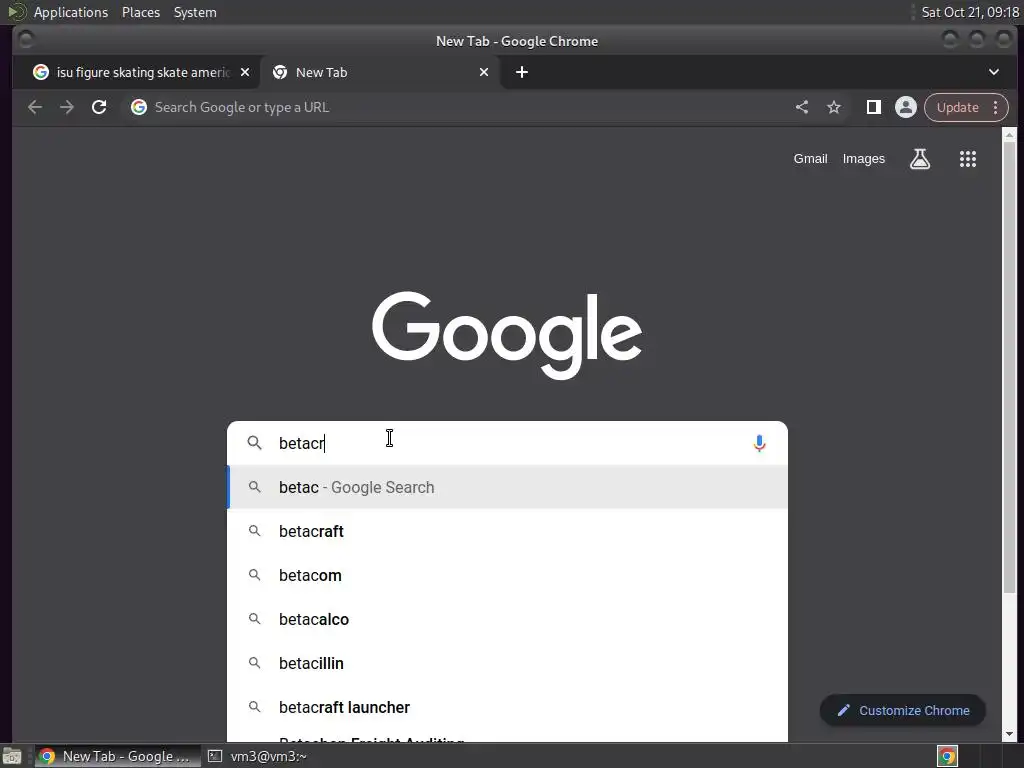The width and height of the screenshot is (1024, 768).
Task: Open the side panel icon
Action: pos(873,107)
